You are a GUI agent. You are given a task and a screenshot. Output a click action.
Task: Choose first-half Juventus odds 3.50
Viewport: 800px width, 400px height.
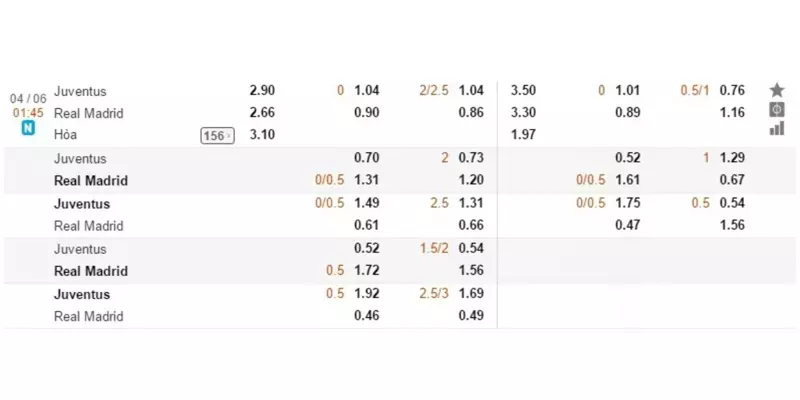click(523, 91)
